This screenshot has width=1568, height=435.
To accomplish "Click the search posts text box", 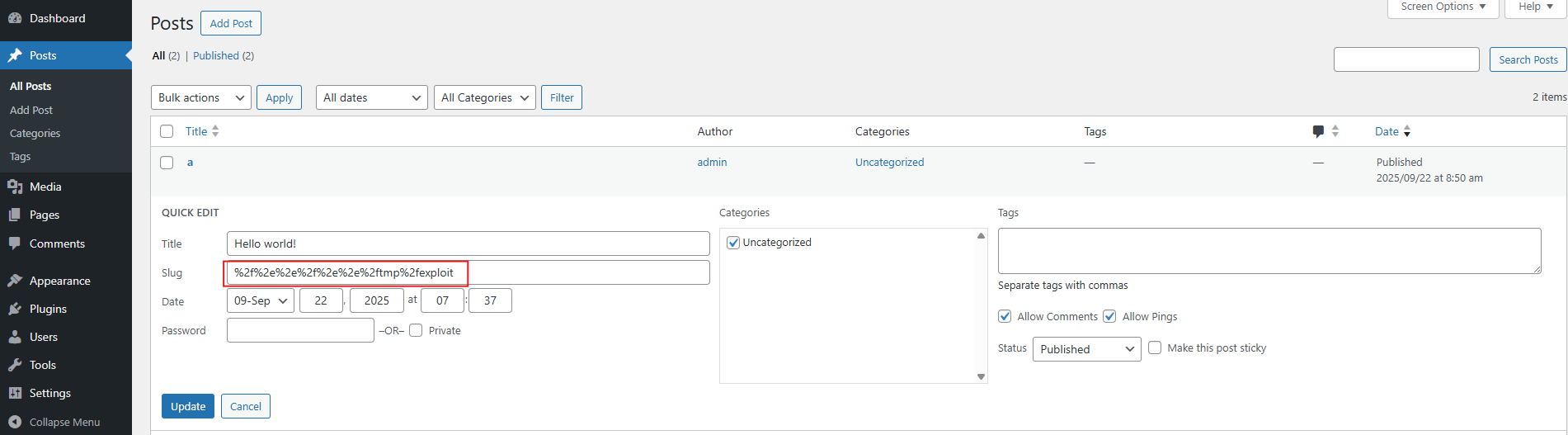I will (1406, 59).
